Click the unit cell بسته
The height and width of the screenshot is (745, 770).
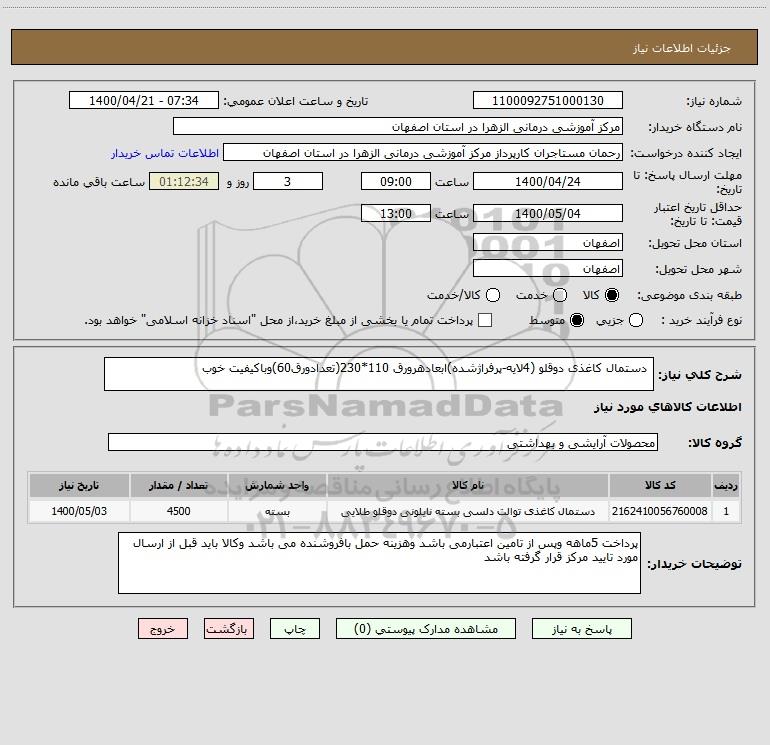tap(277, 511)
